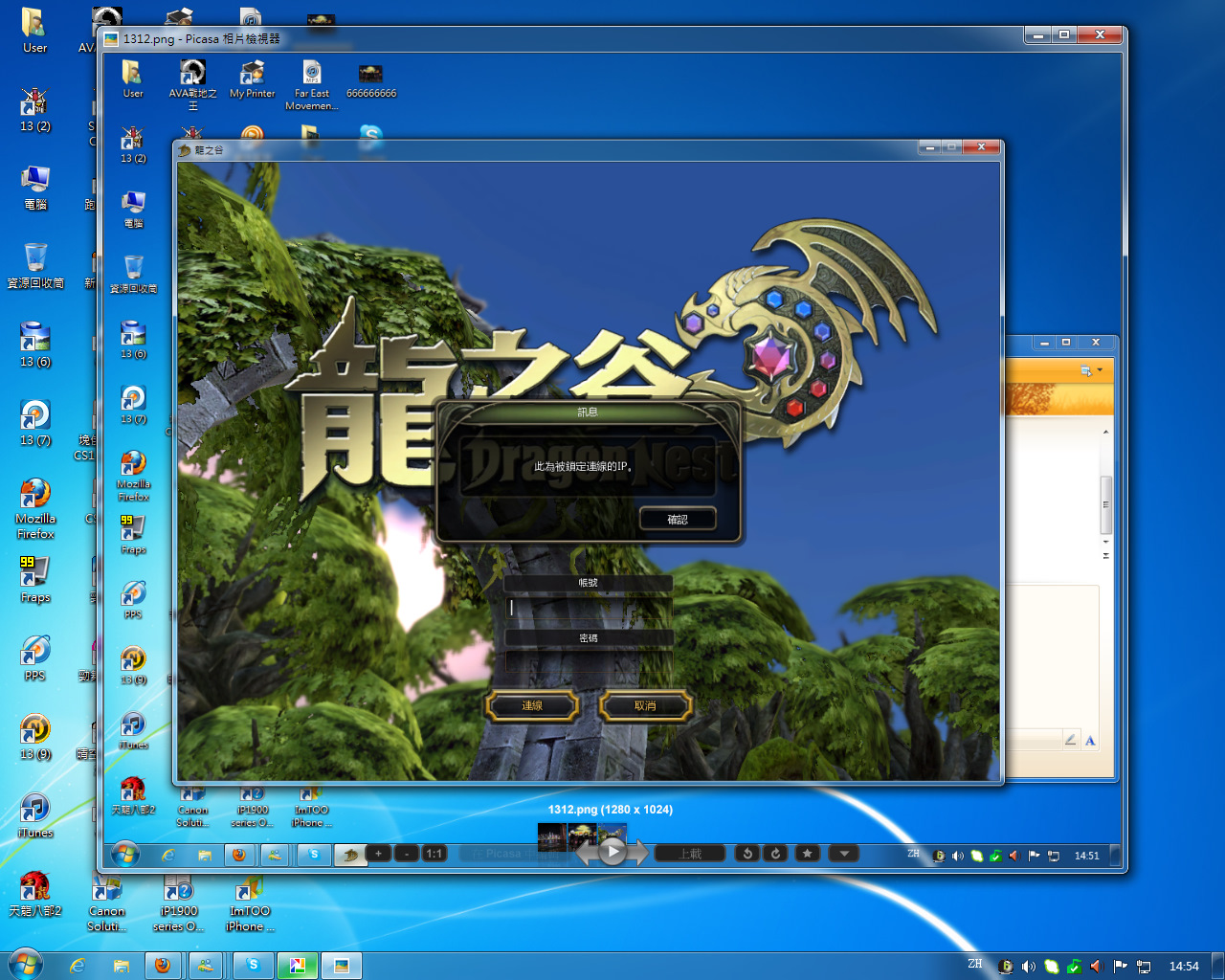This screenshot has height=980, width=1225.
Task: Select the Canon Soluti... desktop shortcut
Action: click(106, 903)
